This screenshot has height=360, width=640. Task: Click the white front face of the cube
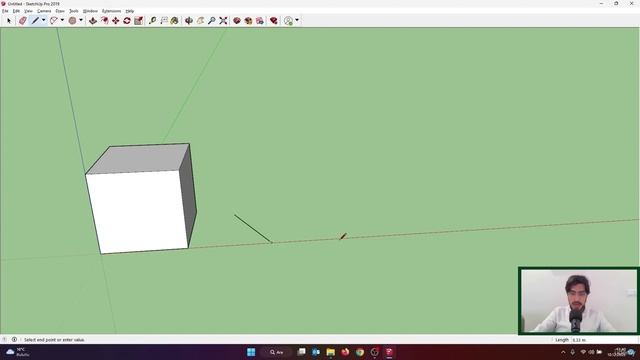139,211
